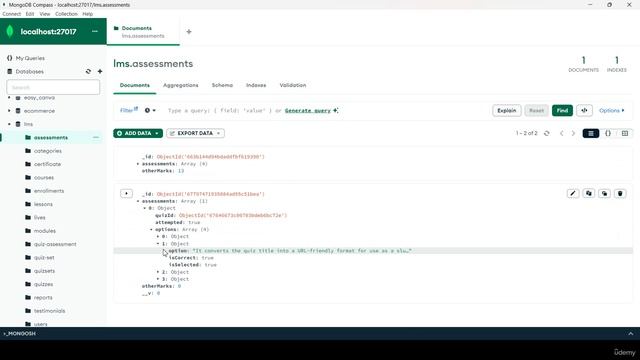Collapse all fields of second document

[x=126, y=193]
